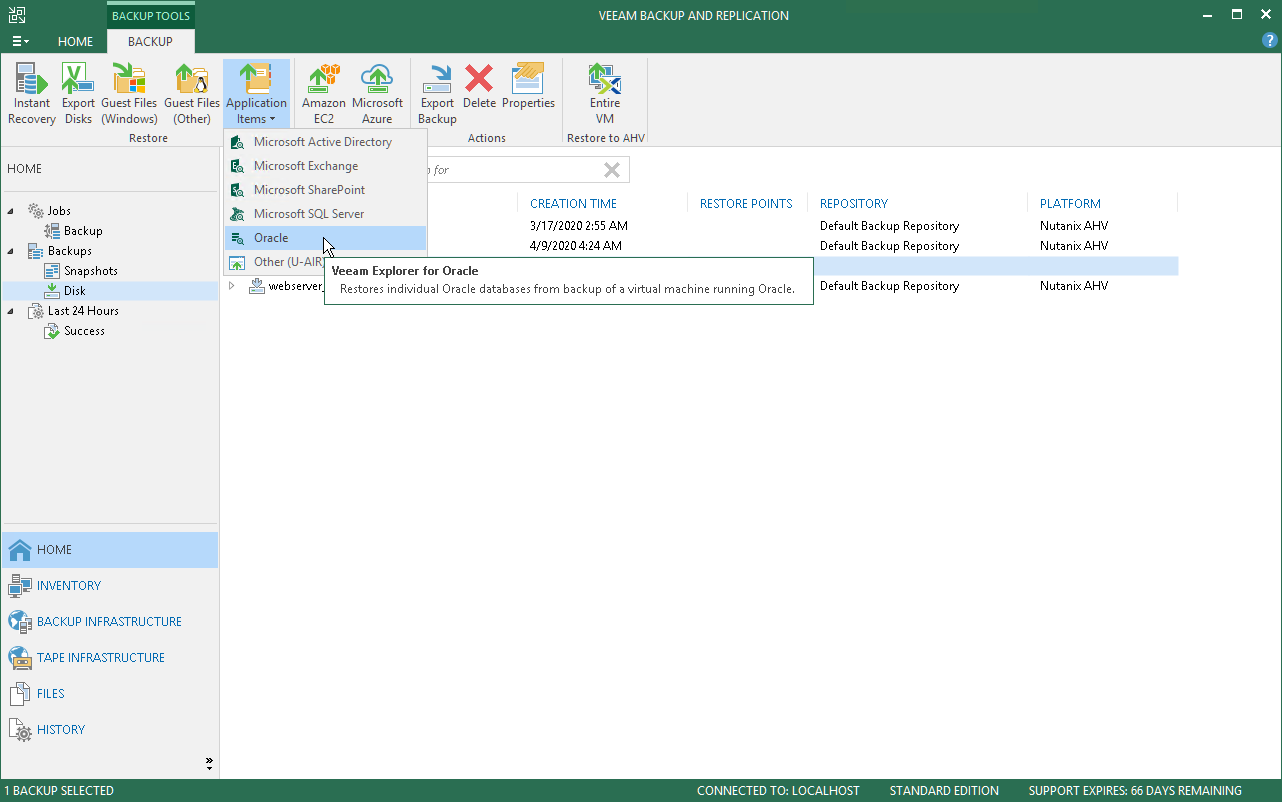Select Backup under Jobs in the tree

83,231
